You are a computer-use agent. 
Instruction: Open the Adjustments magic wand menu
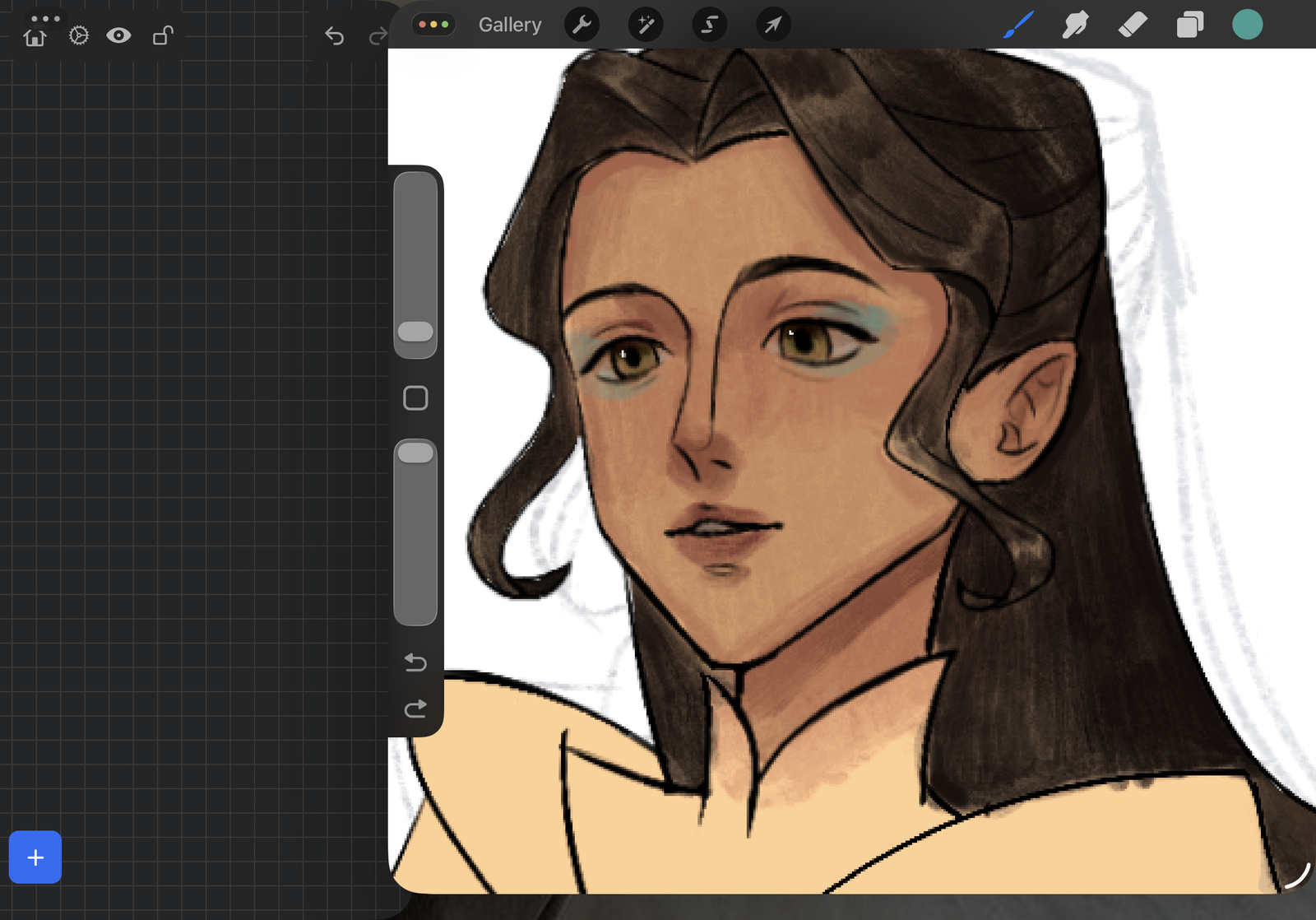pyautogui.click(x=646, y=25)
